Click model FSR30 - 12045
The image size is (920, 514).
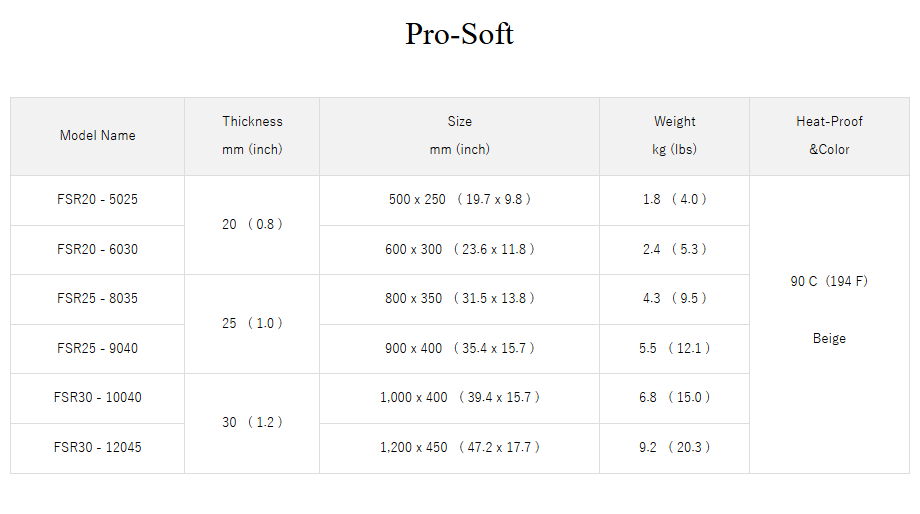coord(98,447)
